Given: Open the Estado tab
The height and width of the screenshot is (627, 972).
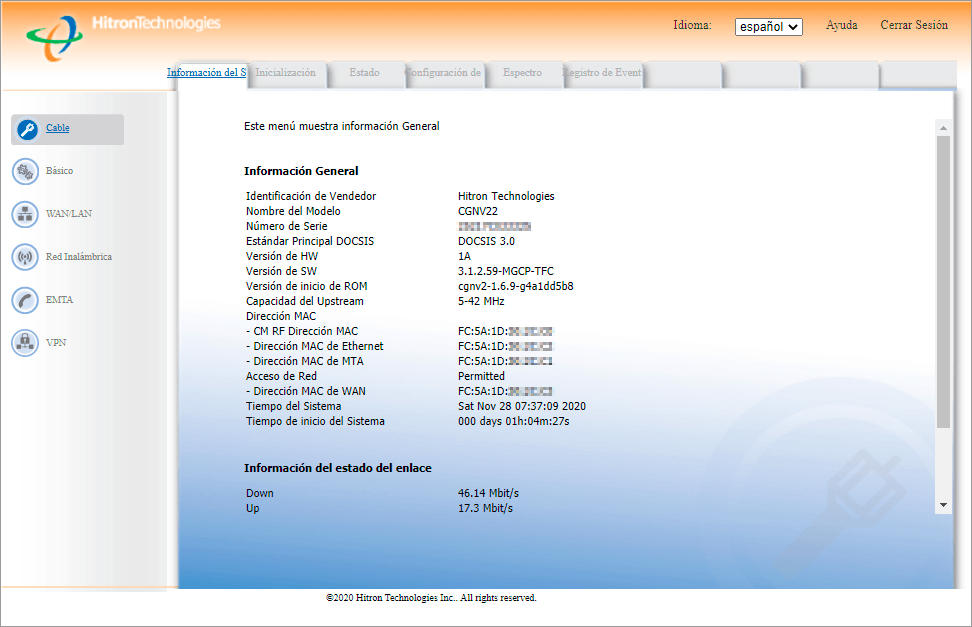Looking at the screenshot, I should [x=364, y=73].
